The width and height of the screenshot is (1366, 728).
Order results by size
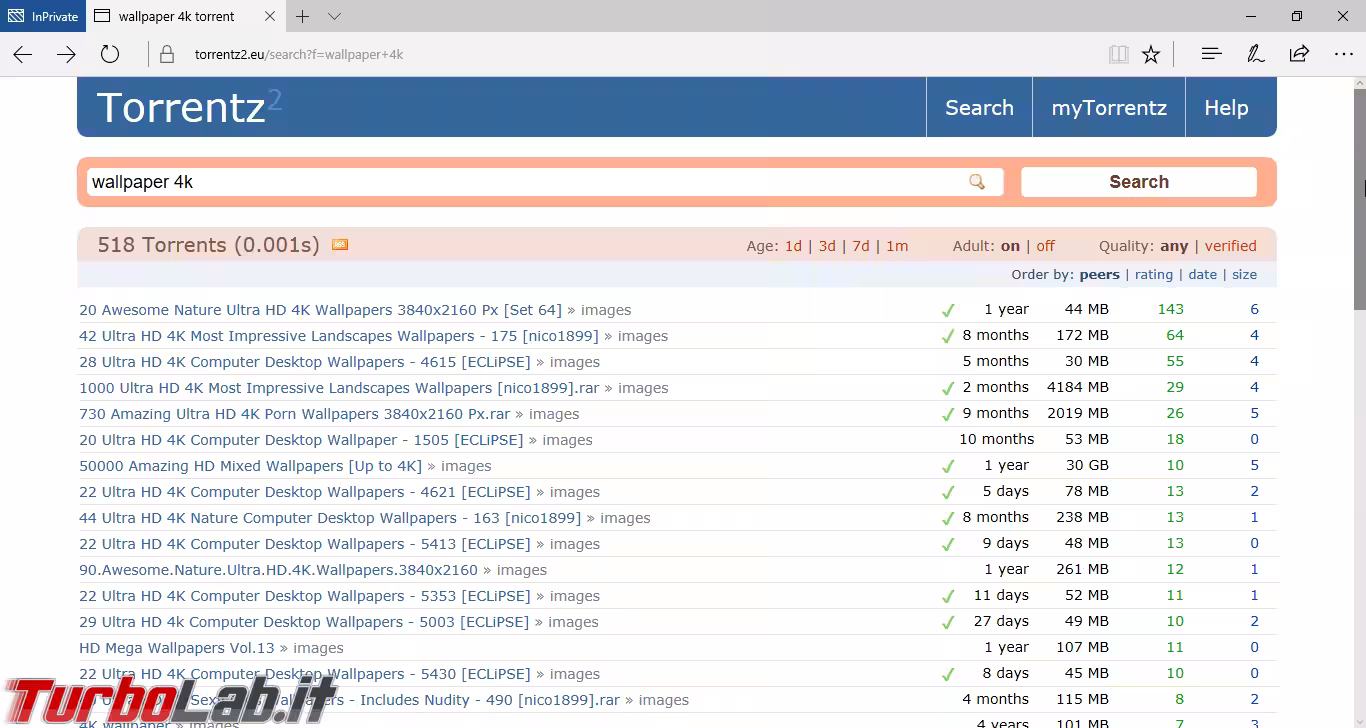coord(1244,275)
